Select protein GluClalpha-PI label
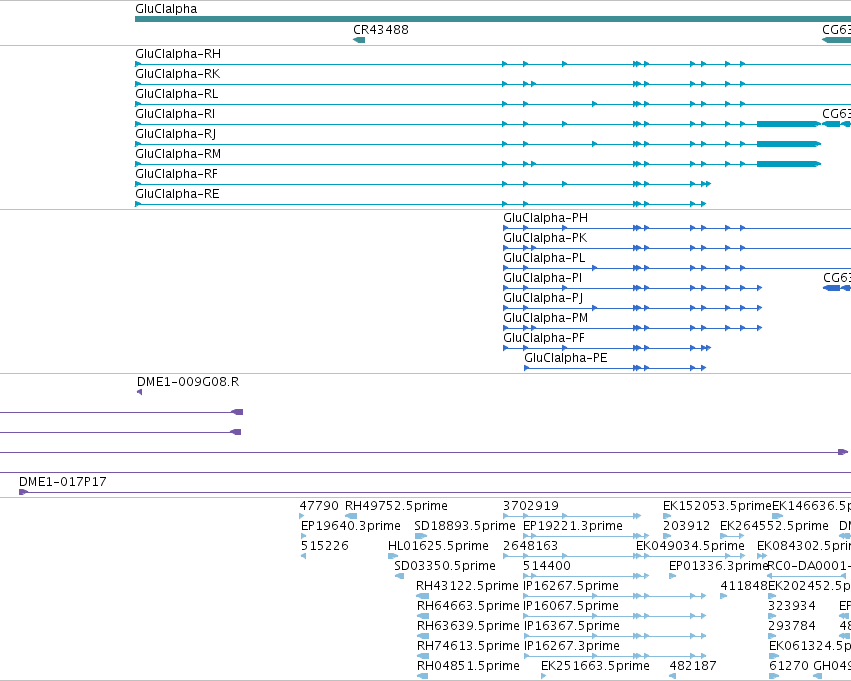This screenshot has height=681, width=851. 543,278
